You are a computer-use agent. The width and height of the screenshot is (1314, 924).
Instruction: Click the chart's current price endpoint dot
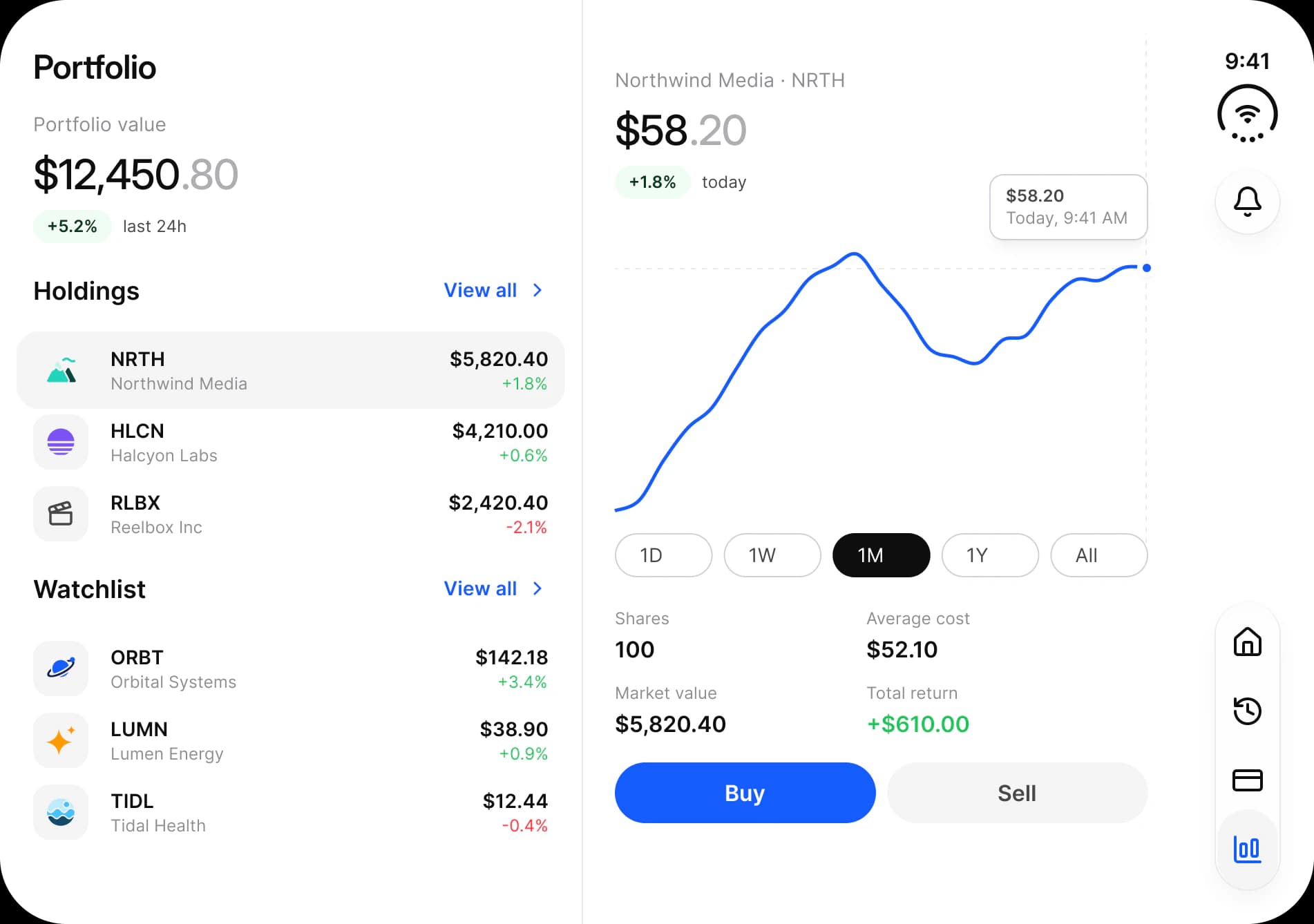coord(1147,268)
